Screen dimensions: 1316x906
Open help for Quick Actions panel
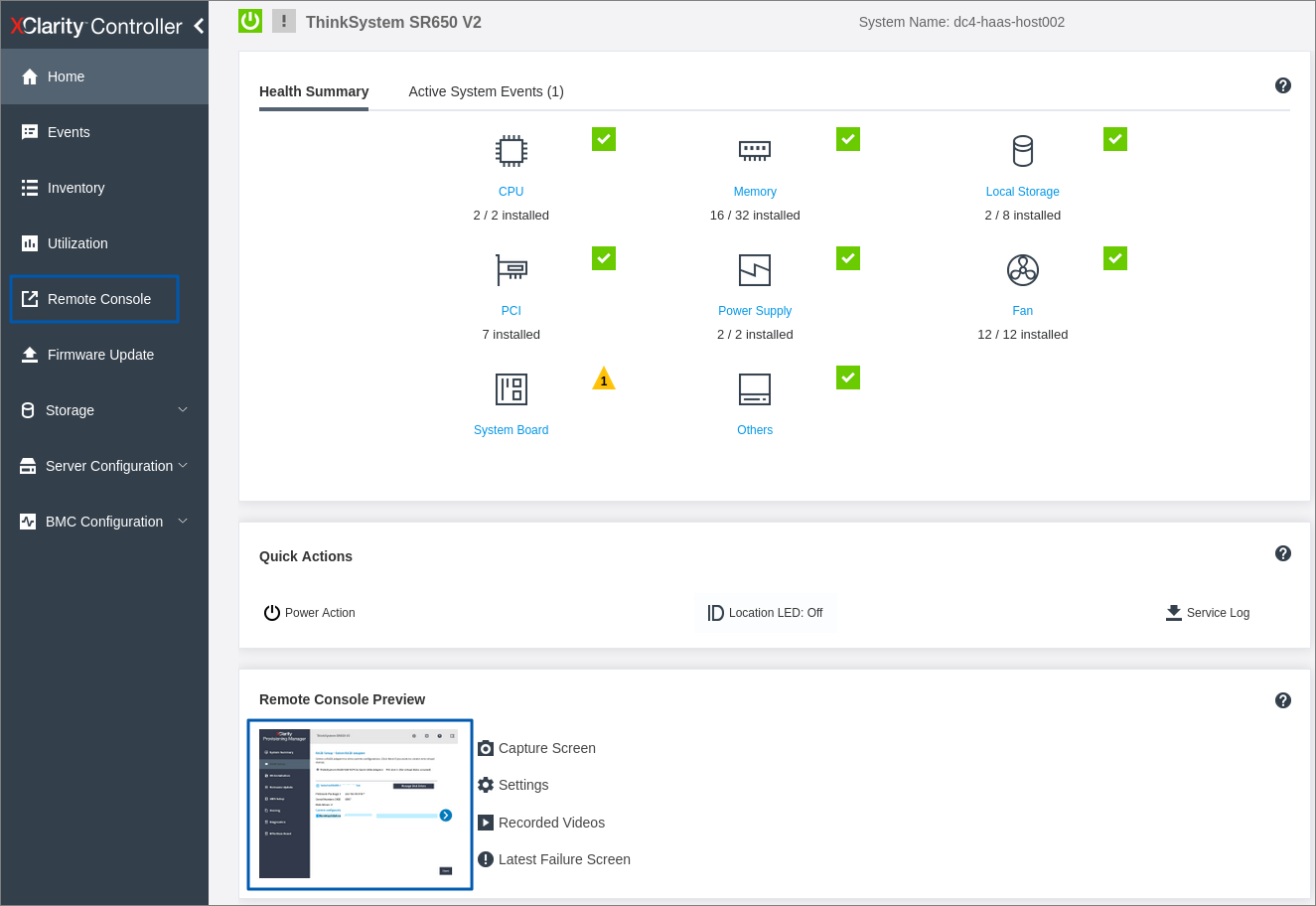(1283, 553)
